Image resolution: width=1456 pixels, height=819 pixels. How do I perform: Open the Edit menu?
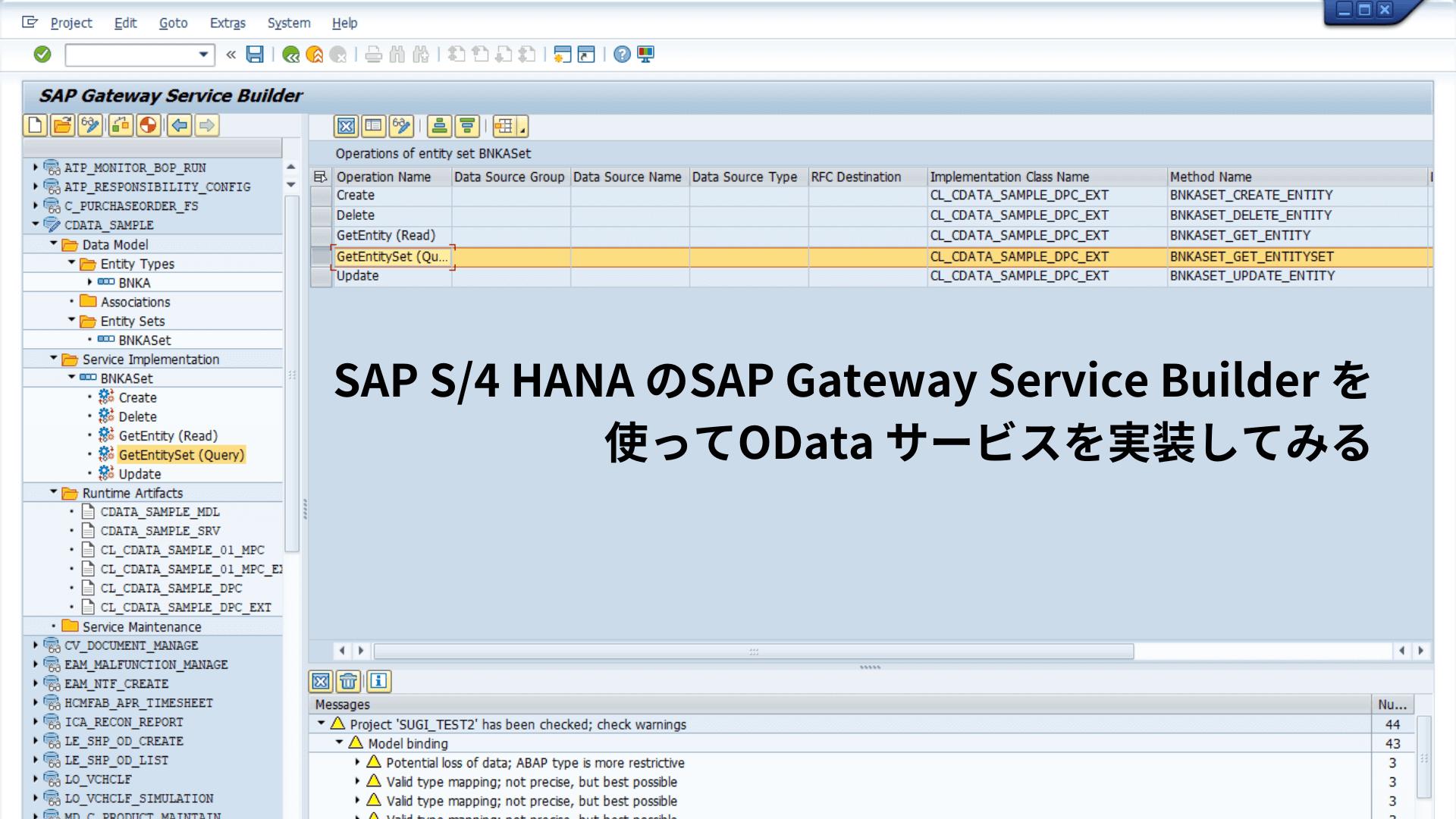125,23
